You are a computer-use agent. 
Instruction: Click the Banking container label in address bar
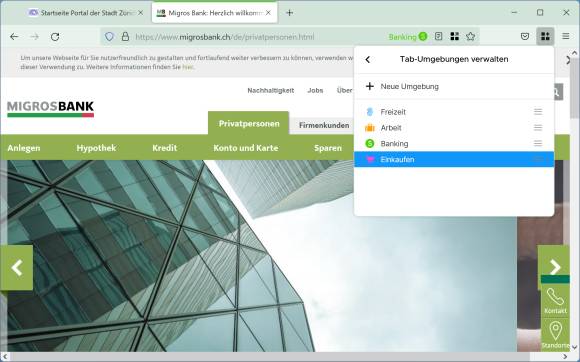[407, 37]
